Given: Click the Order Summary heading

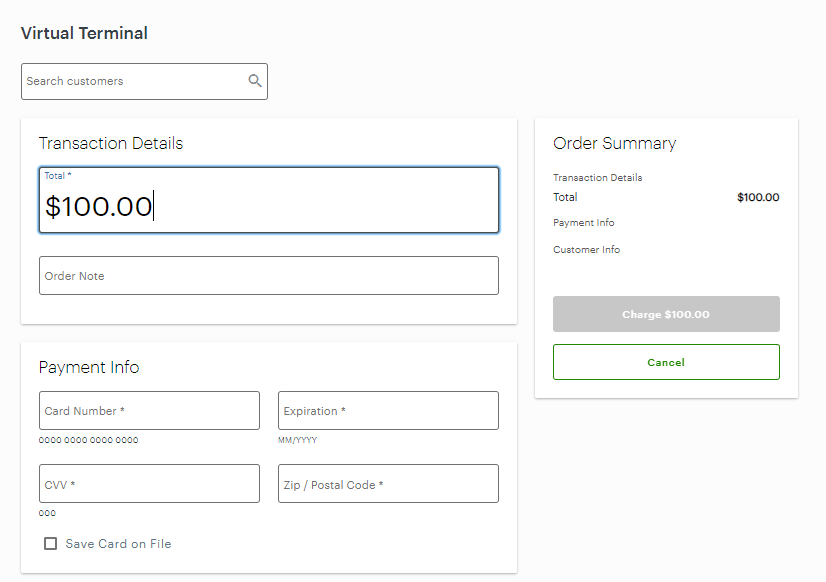Looking at the screenshot, I should coord(614,143).
